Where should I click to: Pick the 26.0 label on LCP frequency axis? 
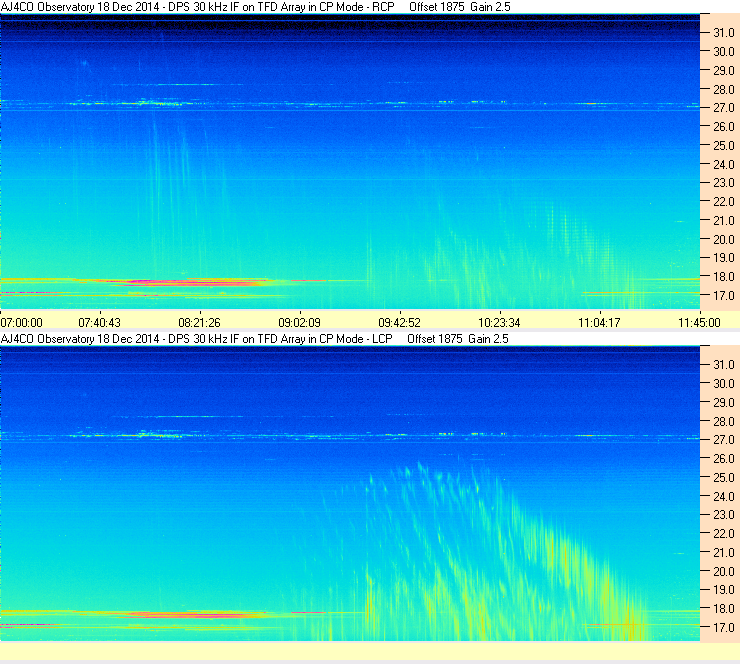click(724, 459)
